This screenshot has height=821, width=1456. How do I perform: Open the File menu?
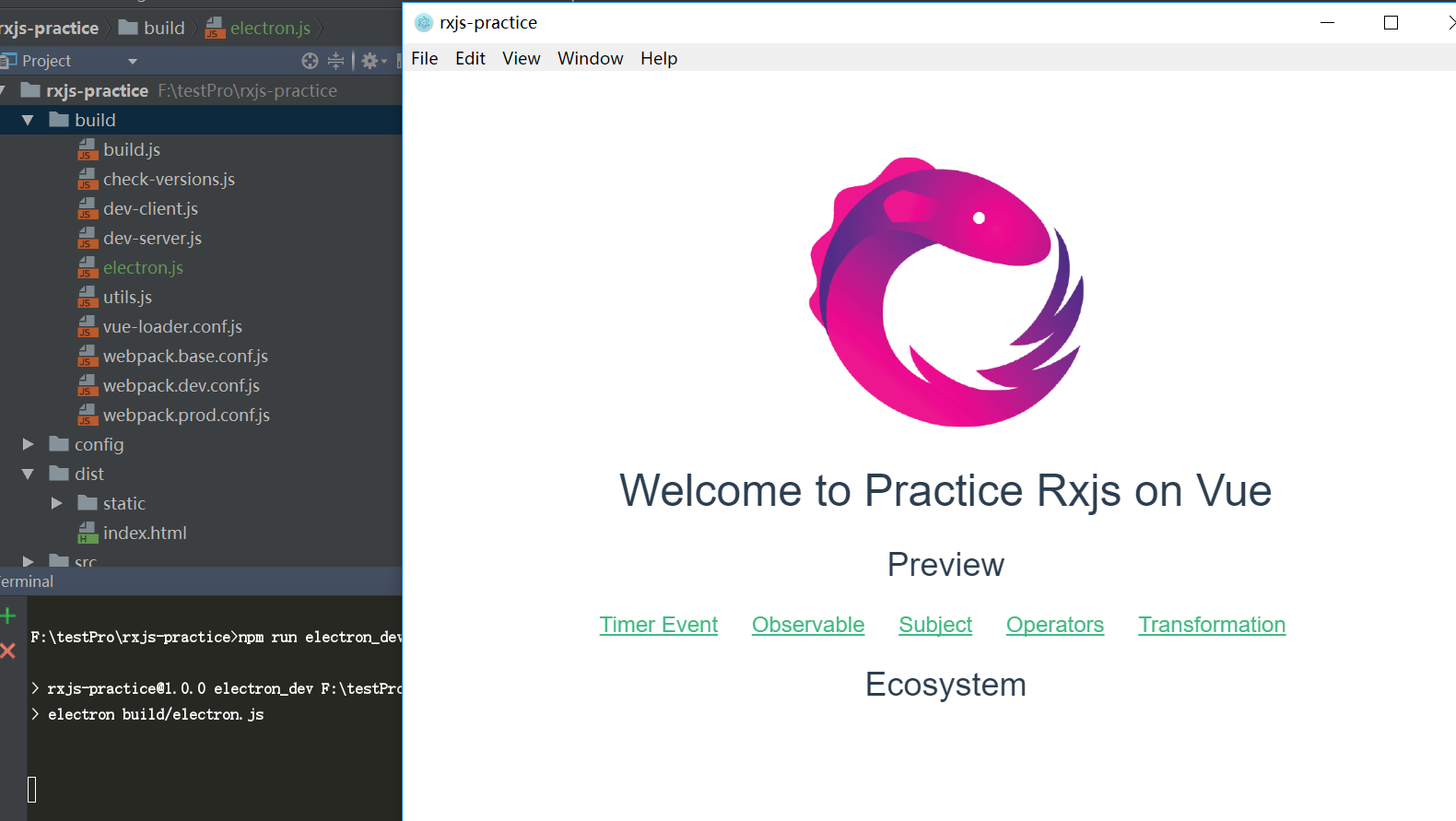click(x=425, y=58)
